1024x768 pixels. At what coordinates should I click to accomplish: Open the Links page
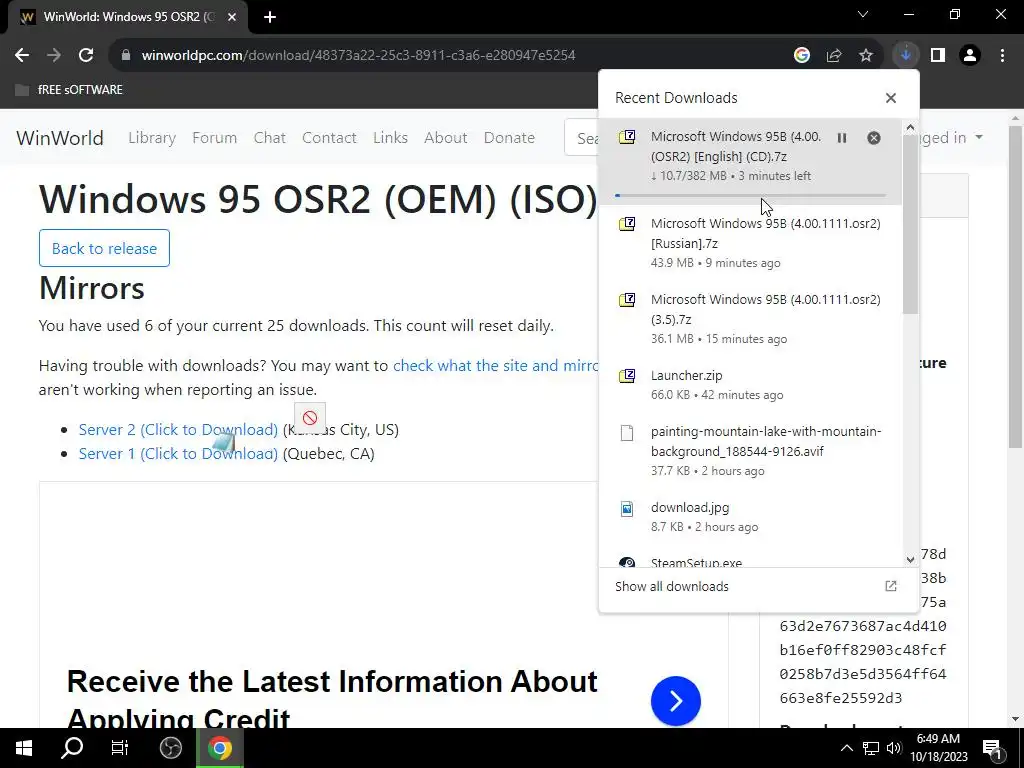coord(391,138)
